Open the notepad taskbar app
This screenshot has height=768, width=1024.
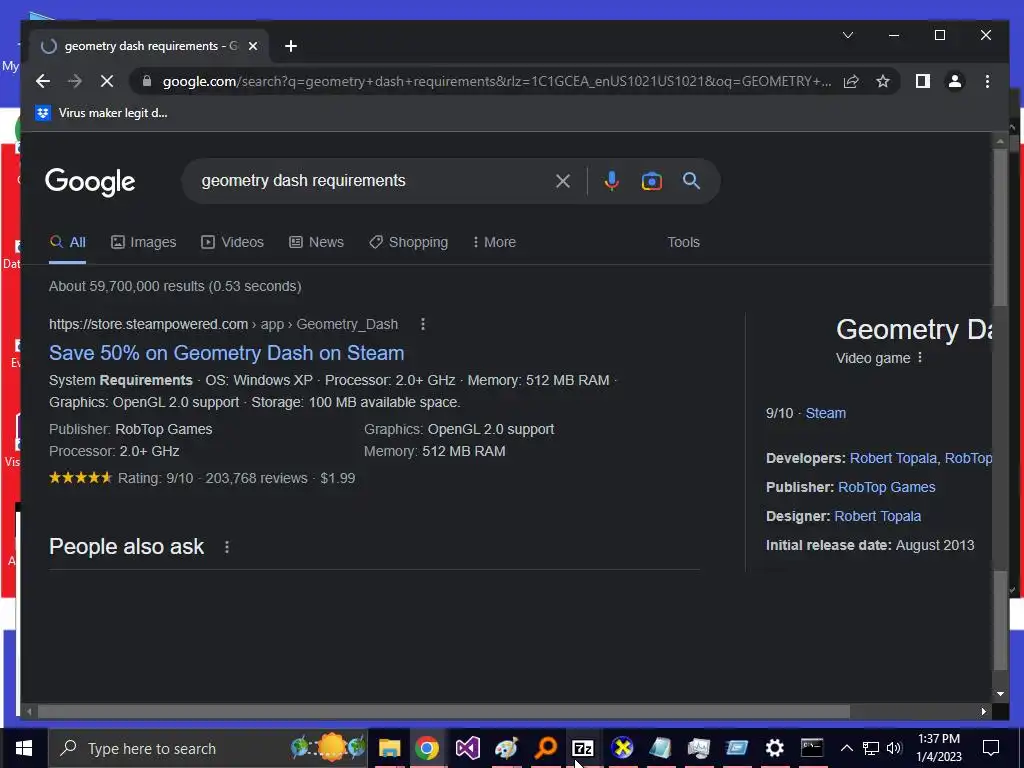(660, 748)
